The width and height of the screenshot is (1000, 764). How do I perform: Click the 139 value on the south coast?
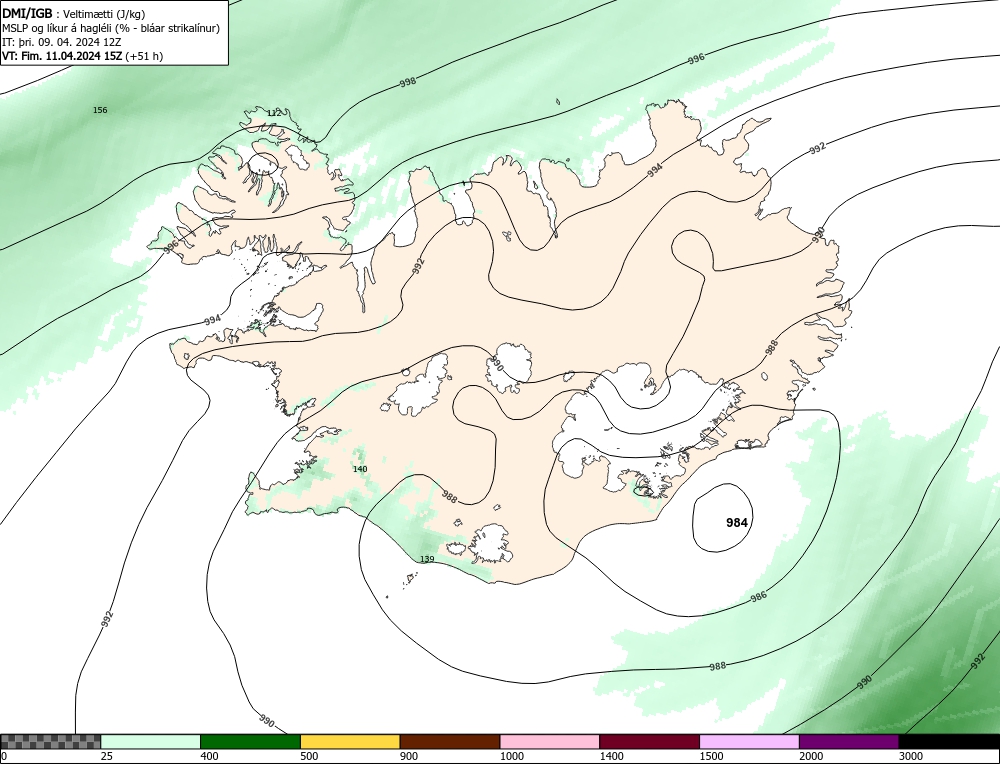[x=427, y=559]
